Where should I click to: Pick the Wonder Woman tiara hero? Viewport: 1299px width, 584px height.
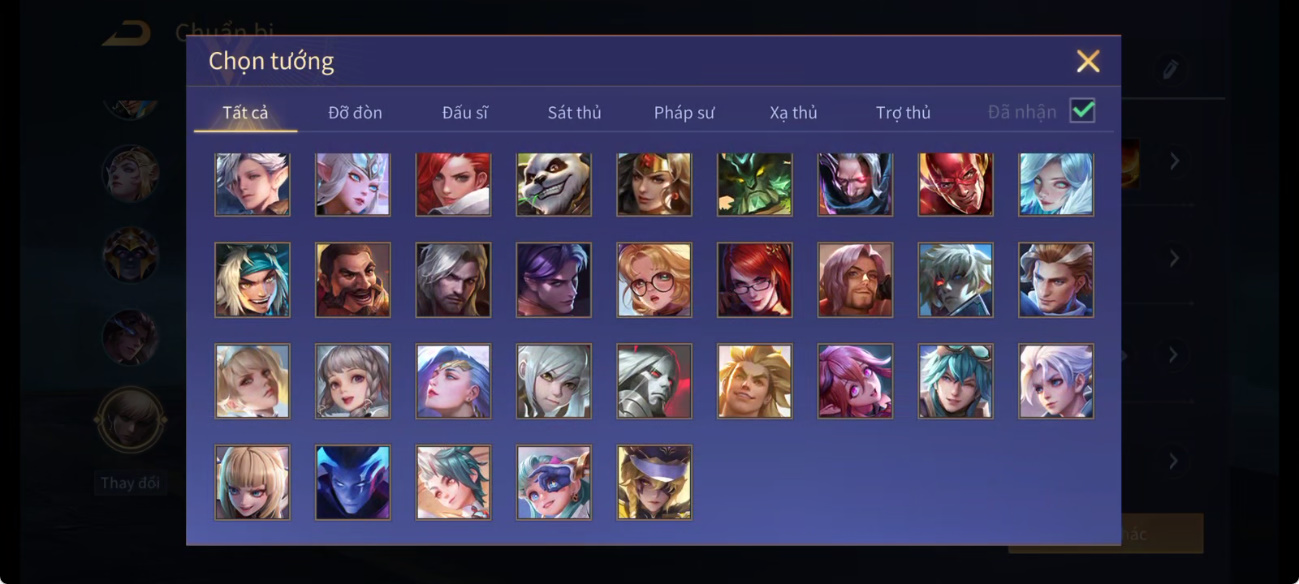tap(654, 184)
